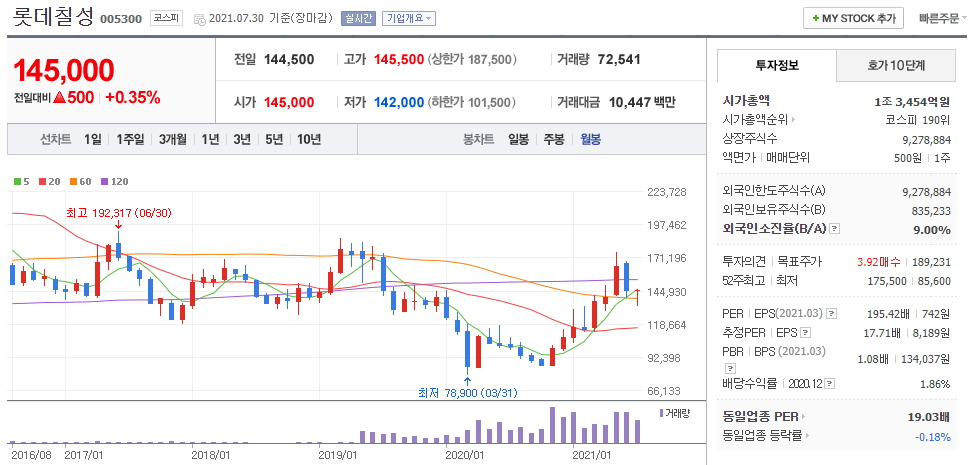Open help icon beside PER EPS(2021.03)
The width and height of the screenshot is (974, 465).
pos(832,314)
